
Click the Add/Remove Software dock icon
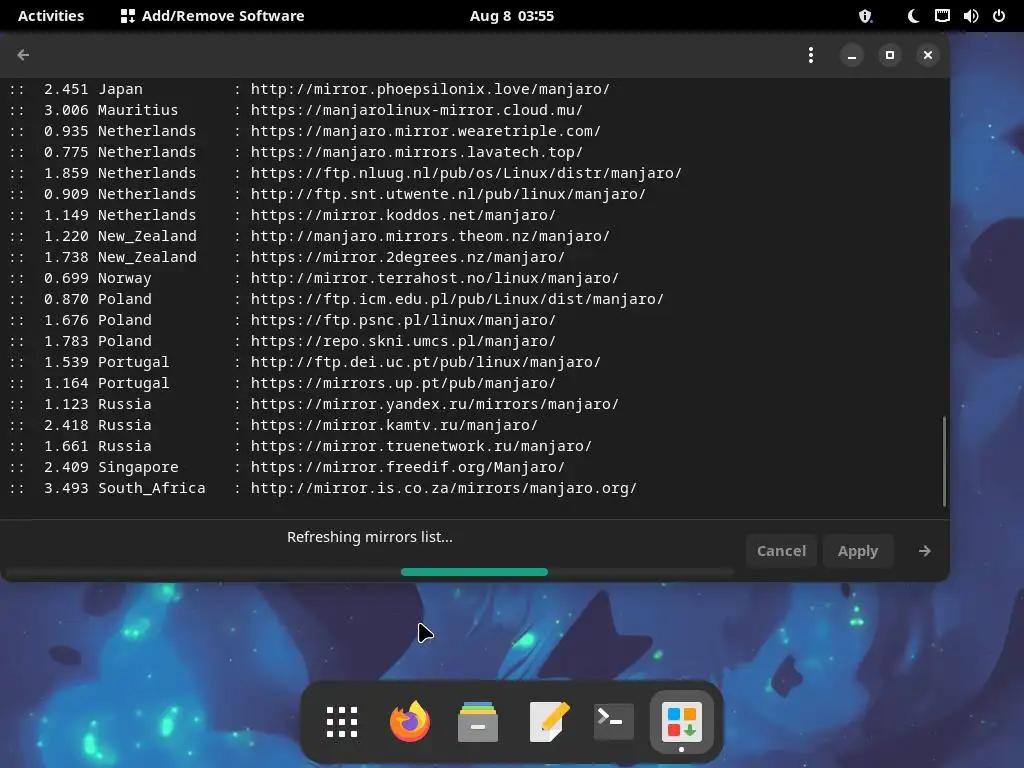(681, 722)
